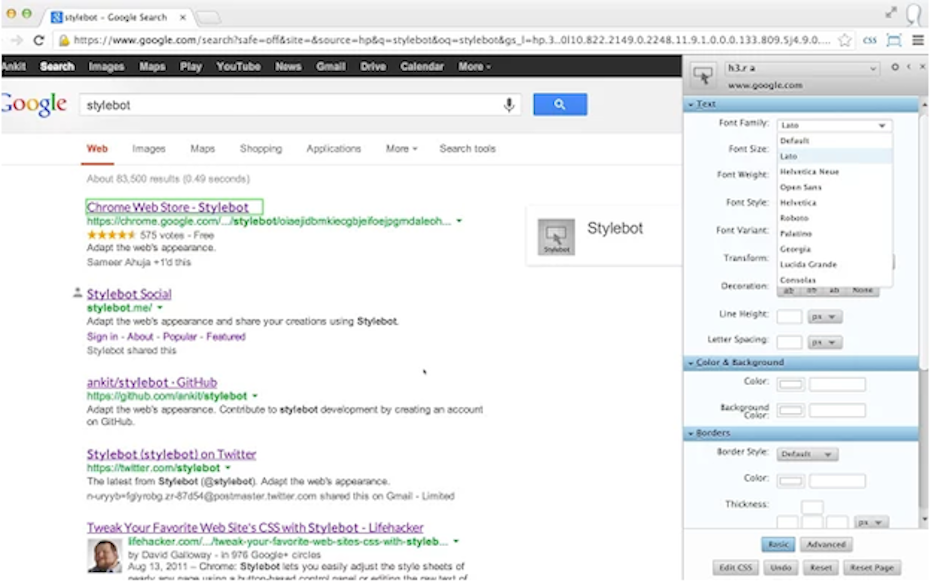
Task: Choose Default from font family list
Action: (835, 141)
